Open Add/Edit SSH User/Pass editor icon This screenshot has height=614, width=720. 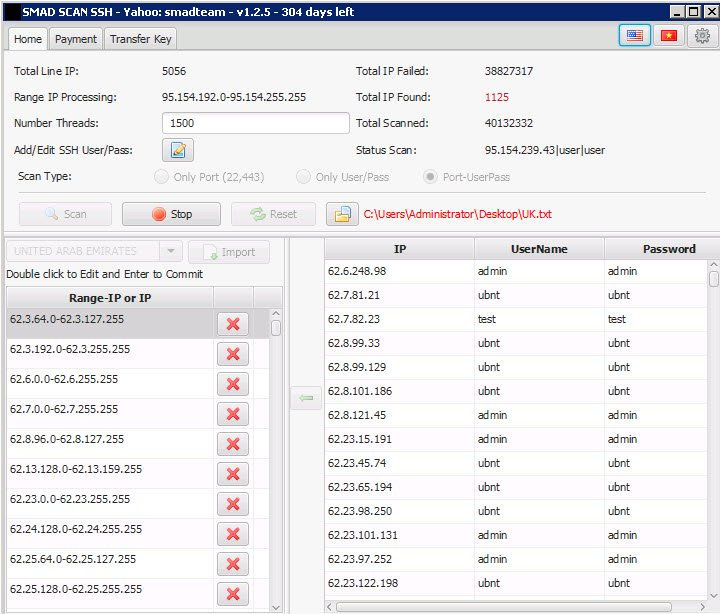[x=178, y=150]
